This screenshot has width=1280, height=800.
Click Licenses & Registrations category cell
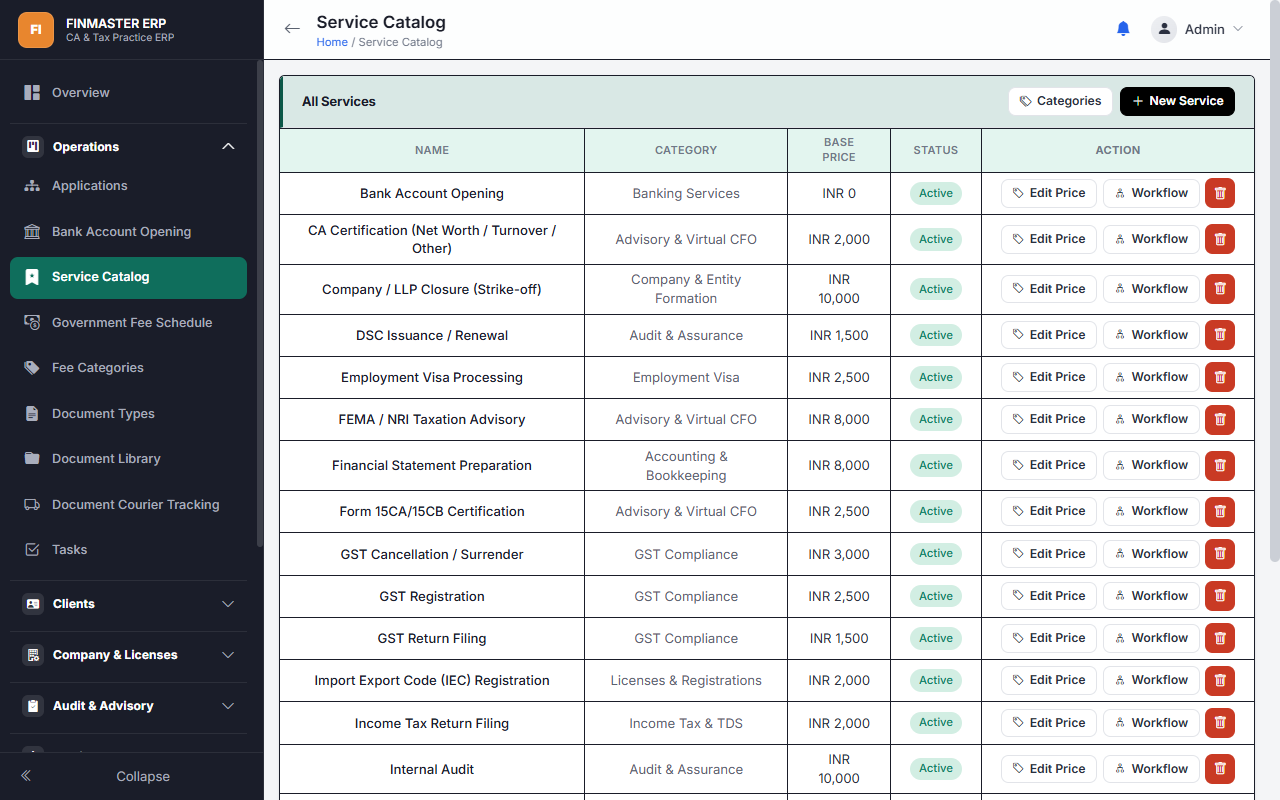(x=686, y=680)
